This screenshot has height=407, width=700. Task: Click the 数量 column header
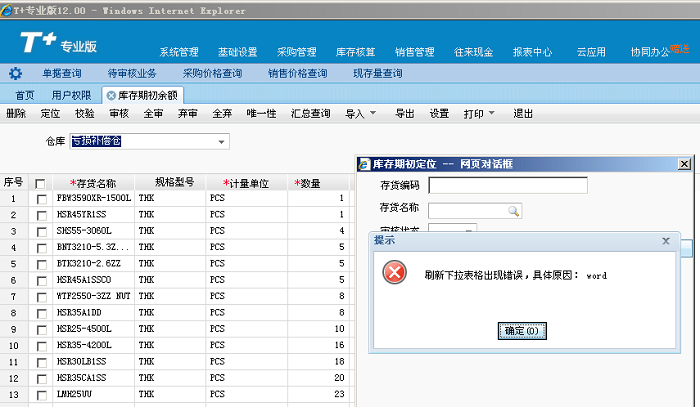[x=318, y=183]
